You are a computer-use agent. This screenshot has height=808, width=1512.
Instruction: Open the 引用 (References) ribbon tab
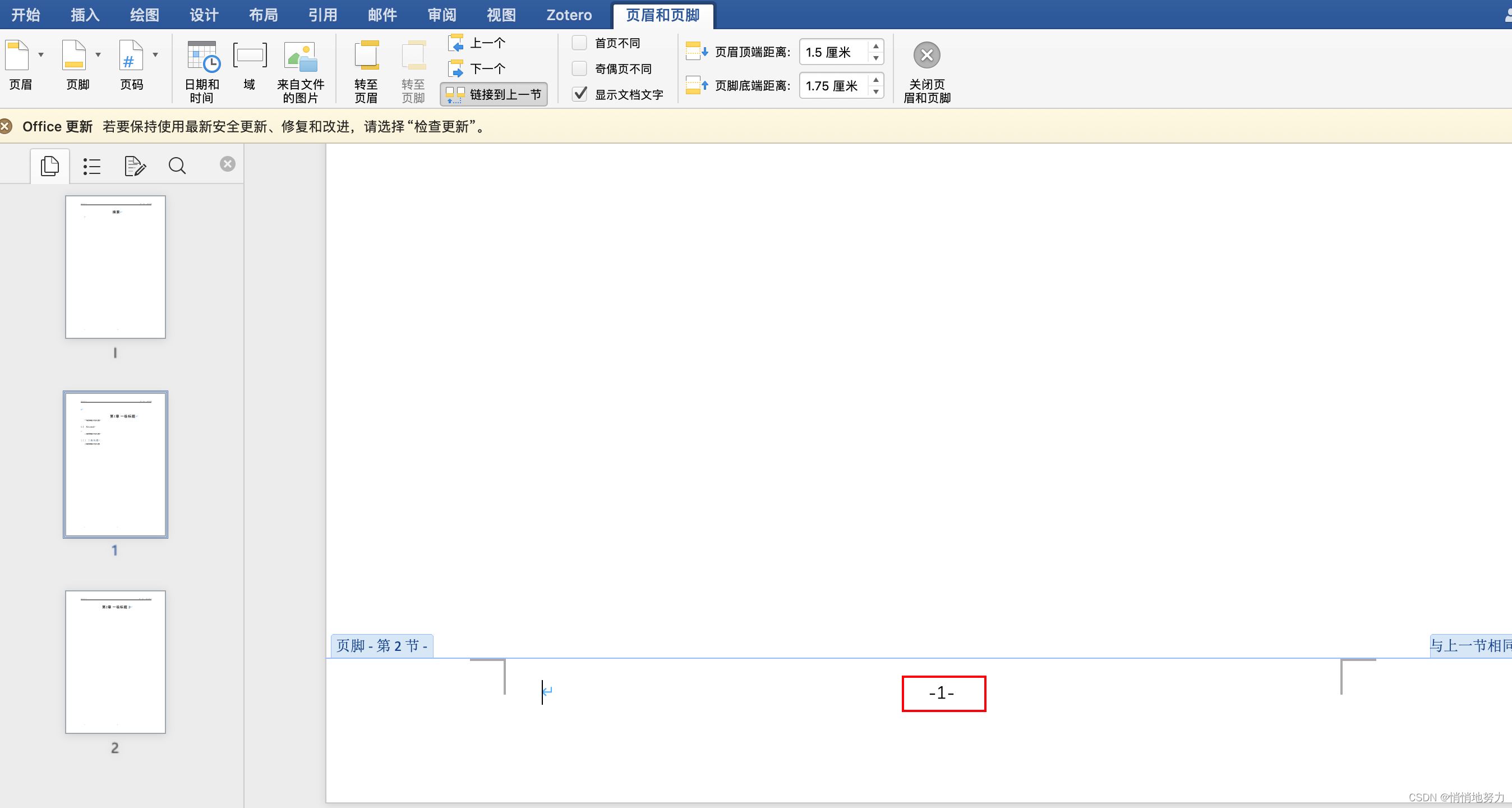(x=323, y=15)
